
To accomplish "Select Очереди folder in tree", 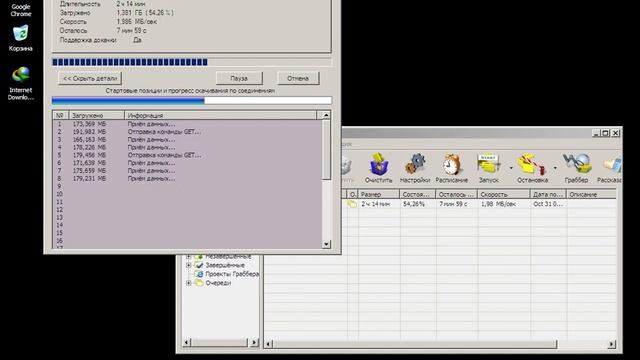I will pyautogui.click(x=218, y=283).
